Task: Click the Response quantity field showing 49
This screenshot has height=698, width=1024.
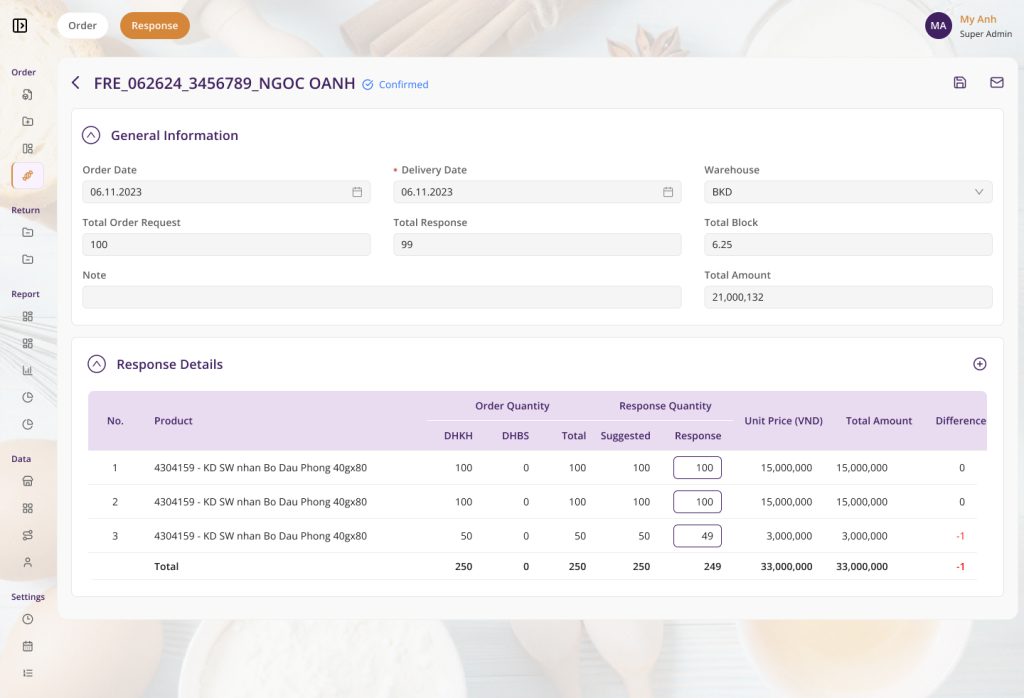Action: pos(697,536)
